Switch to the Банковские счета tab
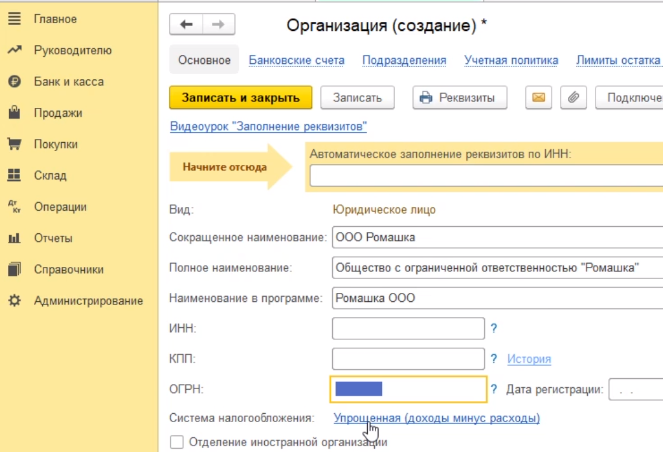This screenshot has height=452, width=663. click(x=296, y=60)
